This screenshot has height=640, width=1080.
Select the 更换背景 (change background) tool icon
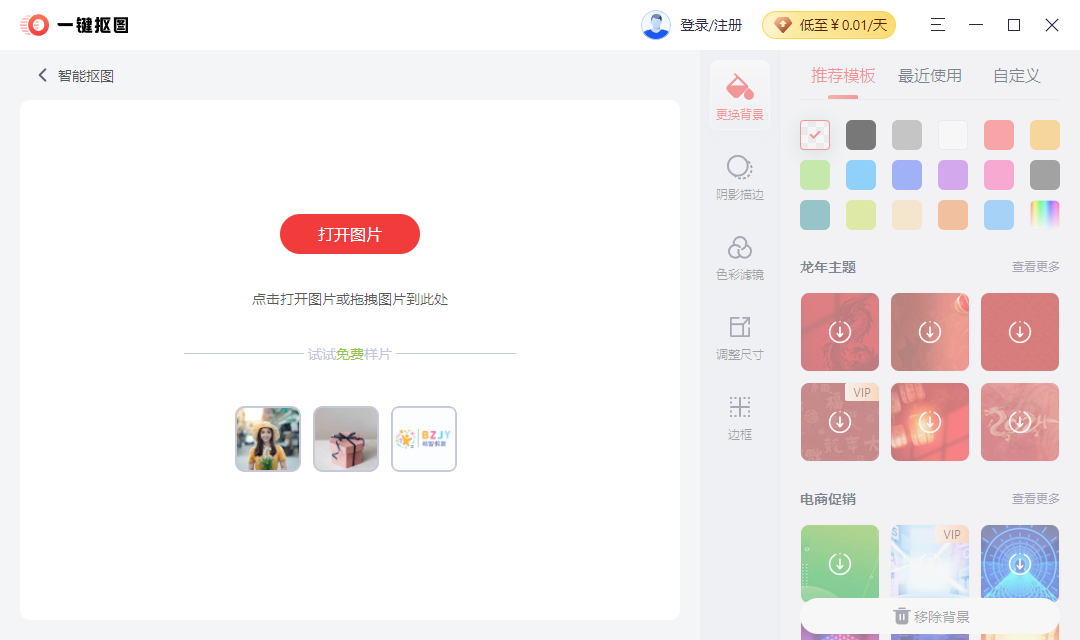point(739,94)
